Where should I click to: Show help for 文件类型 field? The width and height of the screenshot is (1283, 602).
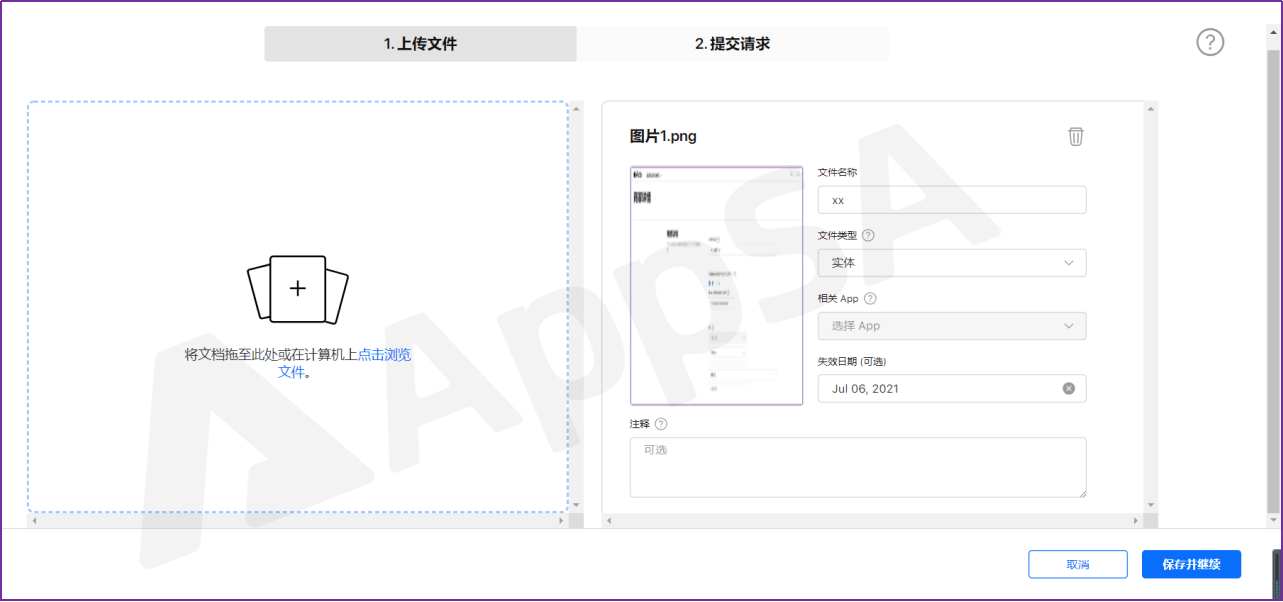point(868,236)
